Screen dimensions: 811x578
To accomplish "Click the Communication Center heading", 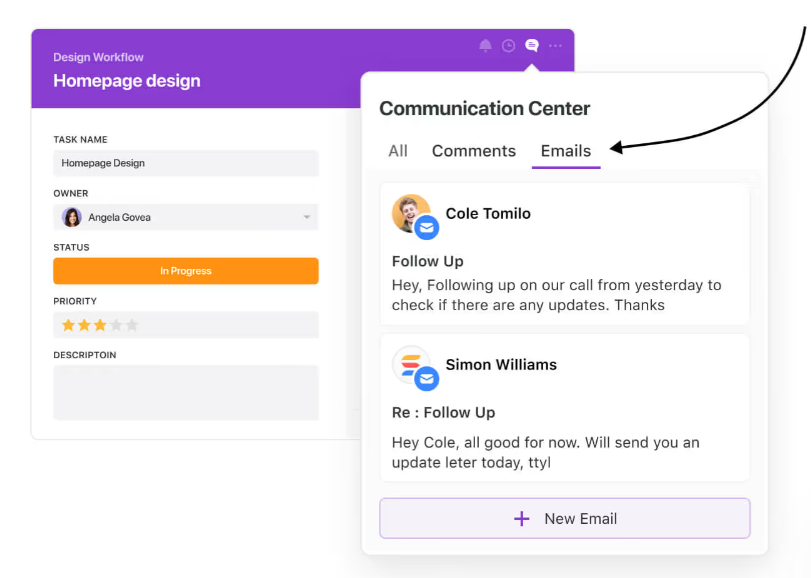I will (485, 109).
